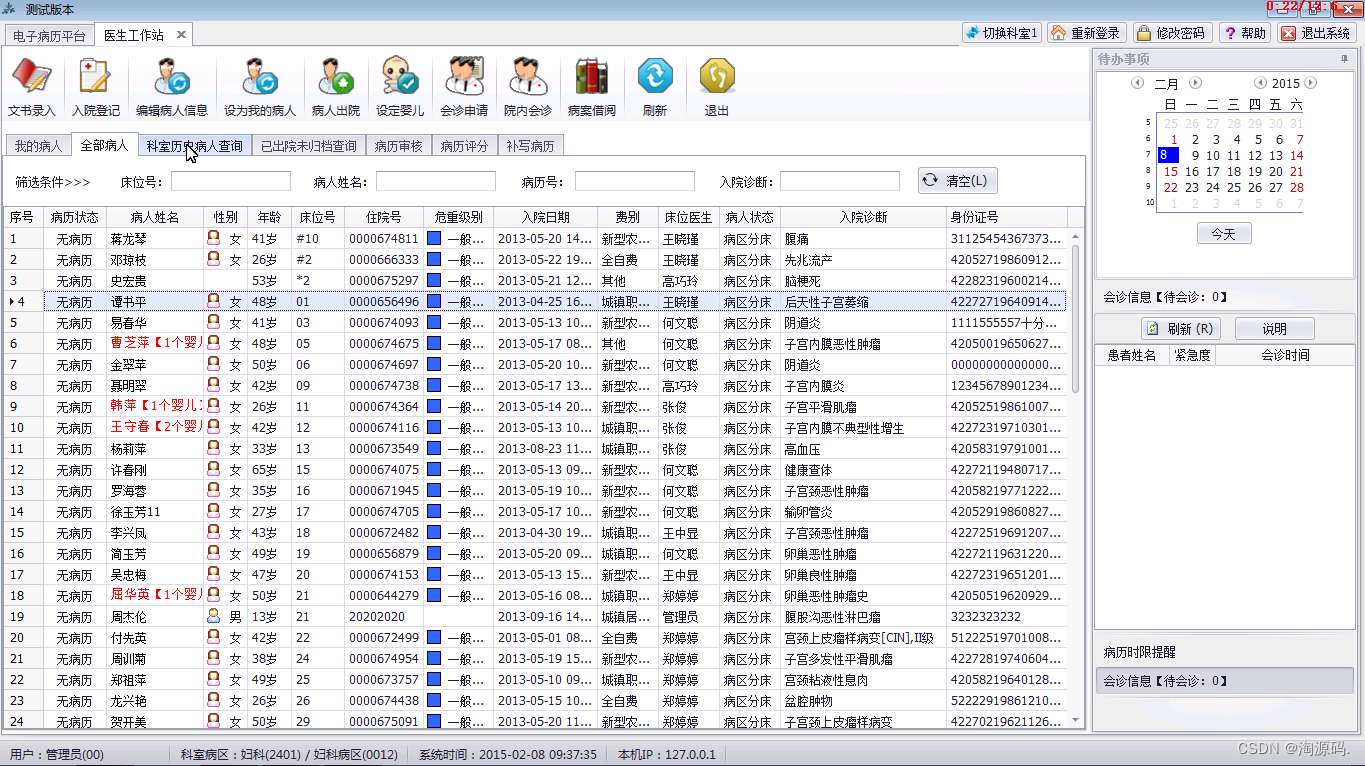Open 已出院未归档查询 tab

(x=308, y=146)
